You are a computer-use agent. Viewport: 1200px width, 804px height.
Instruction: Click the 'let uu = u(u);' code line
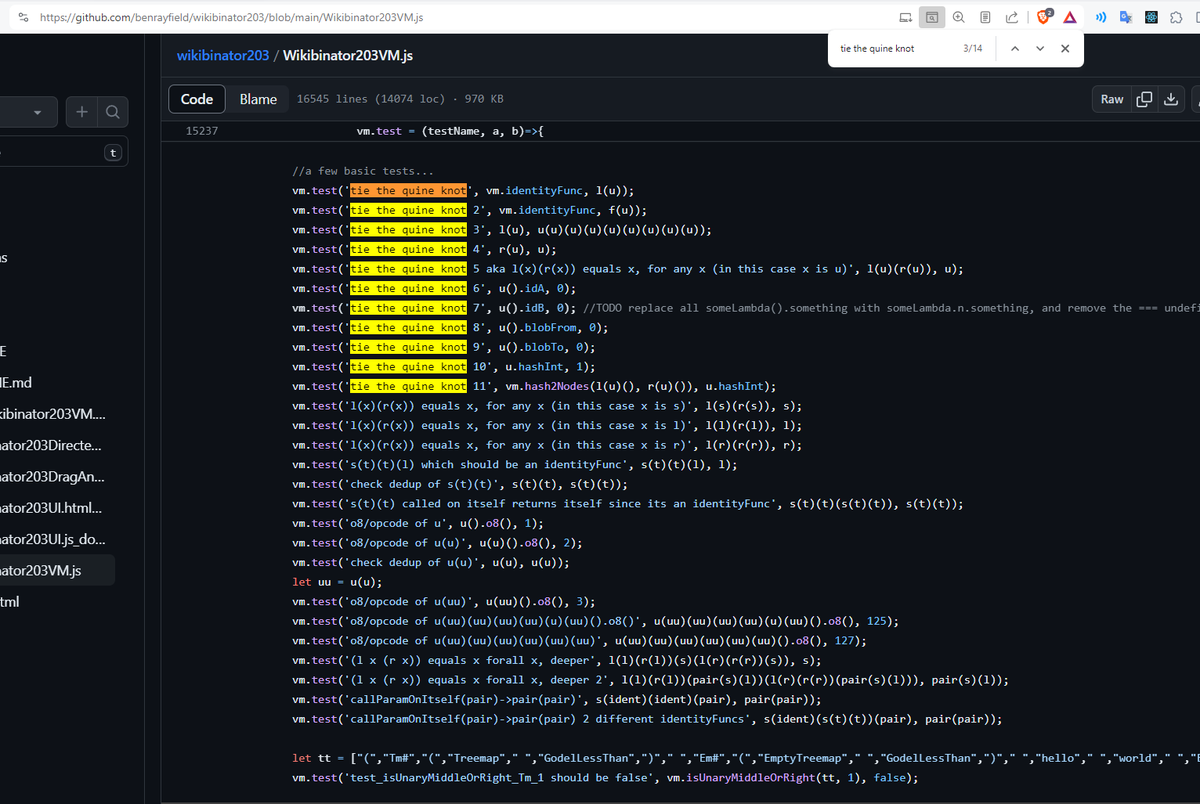pyautogui.click(x=337, y=581)
